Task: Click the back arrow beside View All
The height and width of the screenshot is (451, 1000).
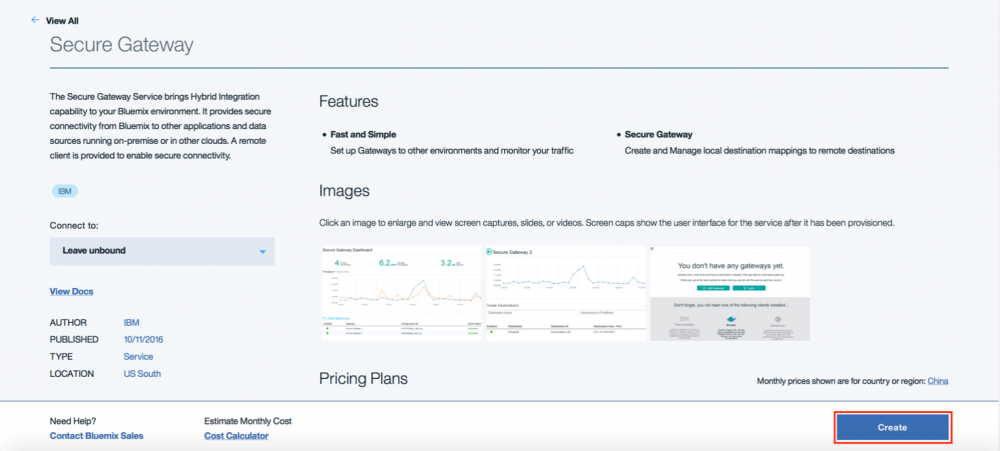Action: click(x=36, y=19)
